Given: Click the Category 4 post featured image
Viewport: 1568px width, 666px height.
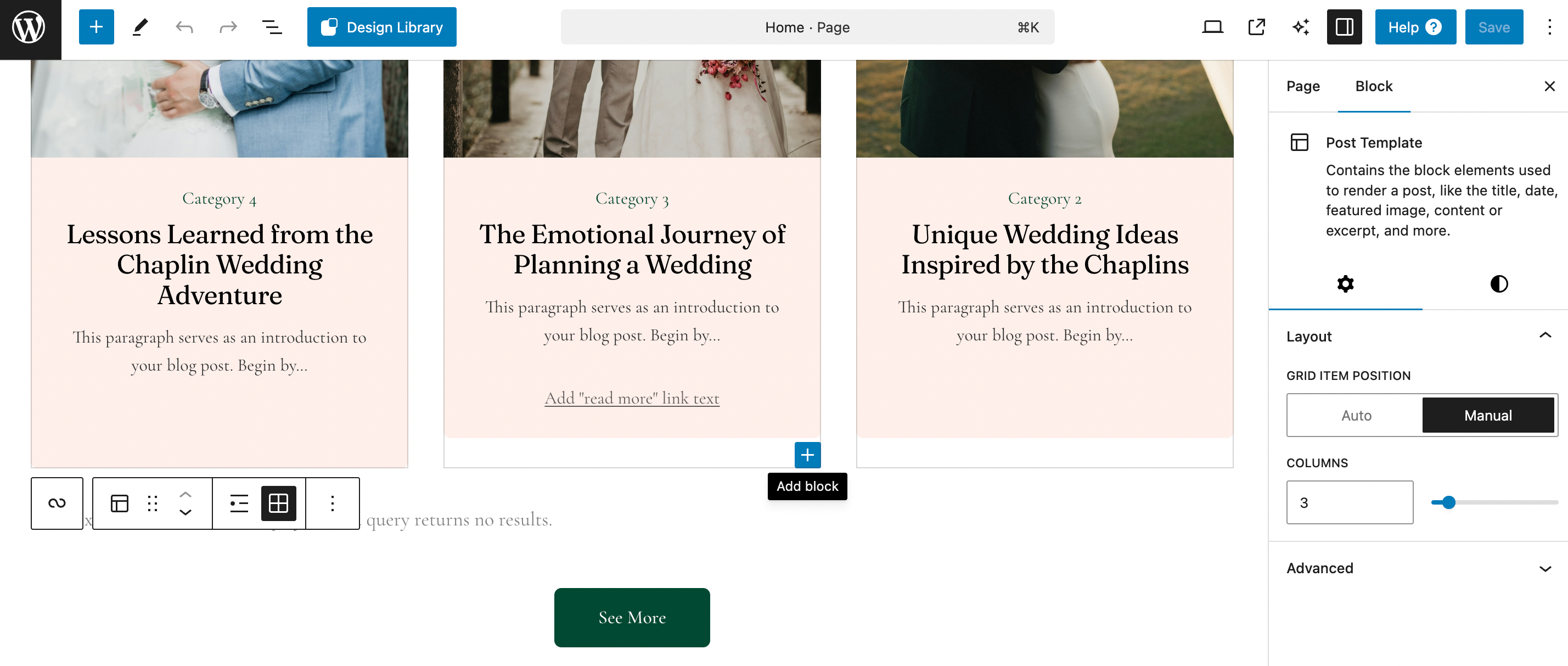Looking at the screenshot, I should 219,108.
